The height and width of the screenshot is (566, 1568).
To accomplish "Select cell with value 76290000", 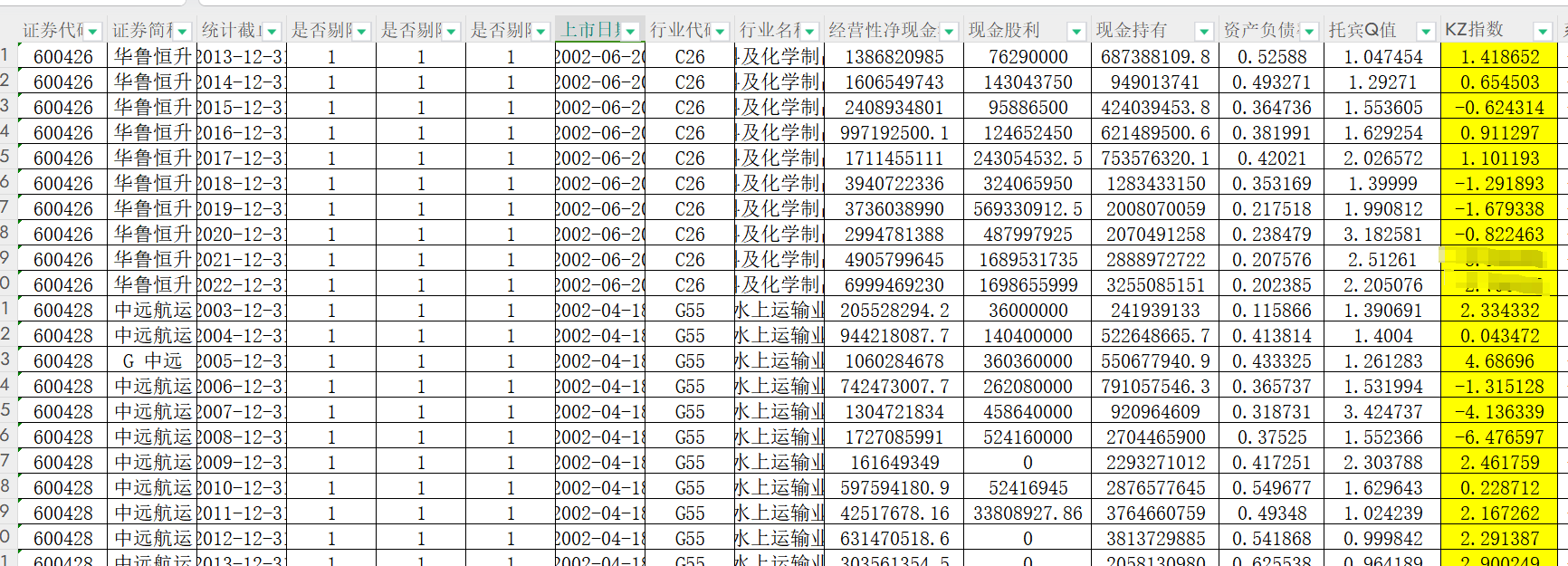I will 1027,56.
